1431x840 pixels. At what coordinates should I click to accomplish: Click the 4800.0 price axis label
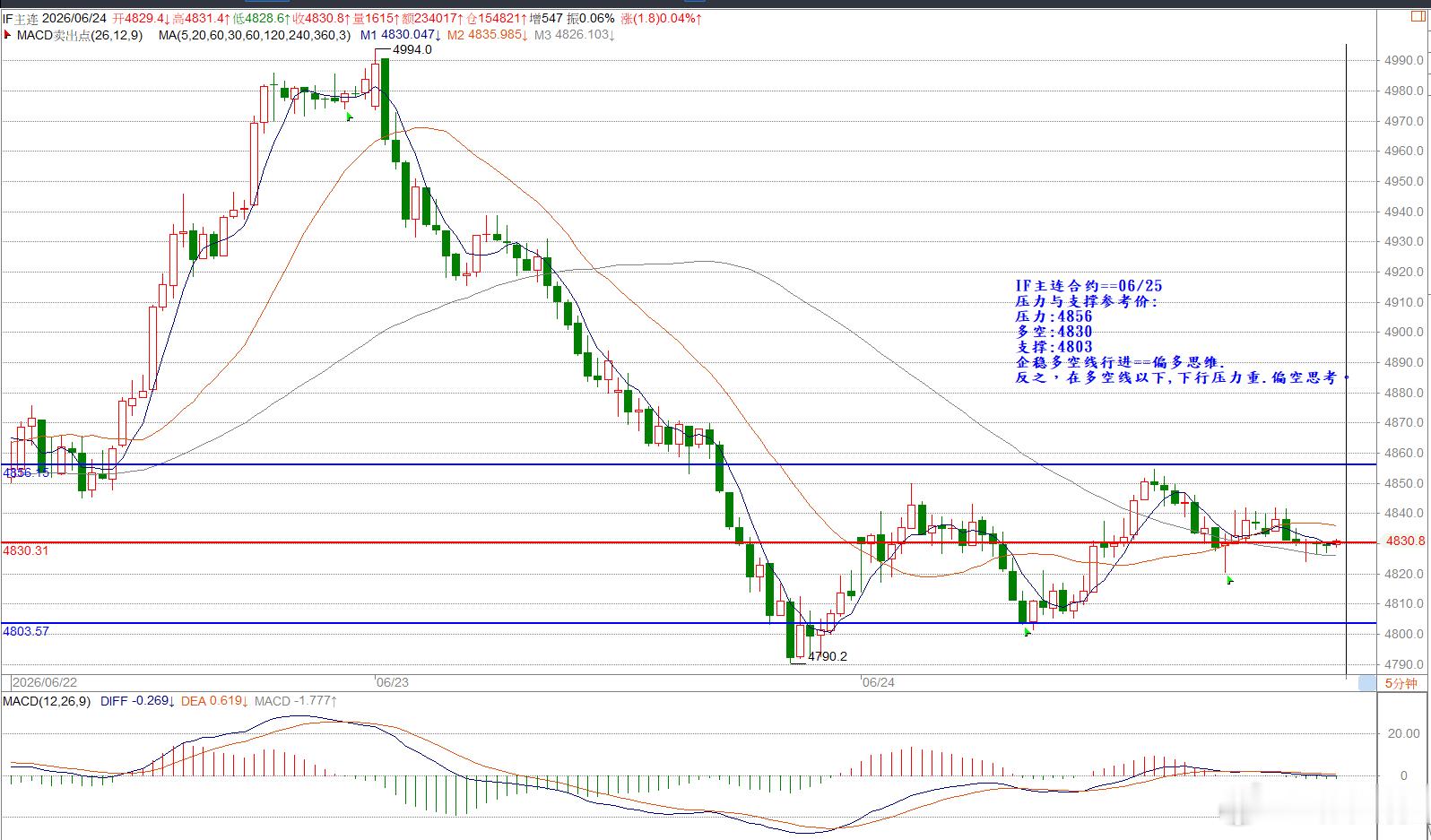pyautogui.click(x=1404, y=634)
